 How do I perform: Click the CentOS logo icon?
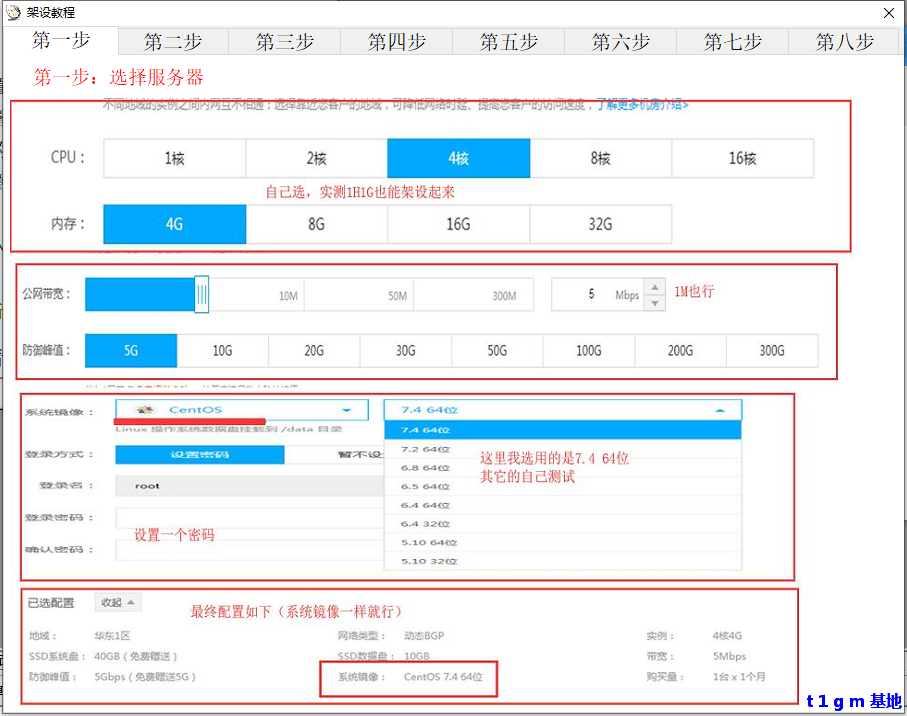click(x=146, y=410)
